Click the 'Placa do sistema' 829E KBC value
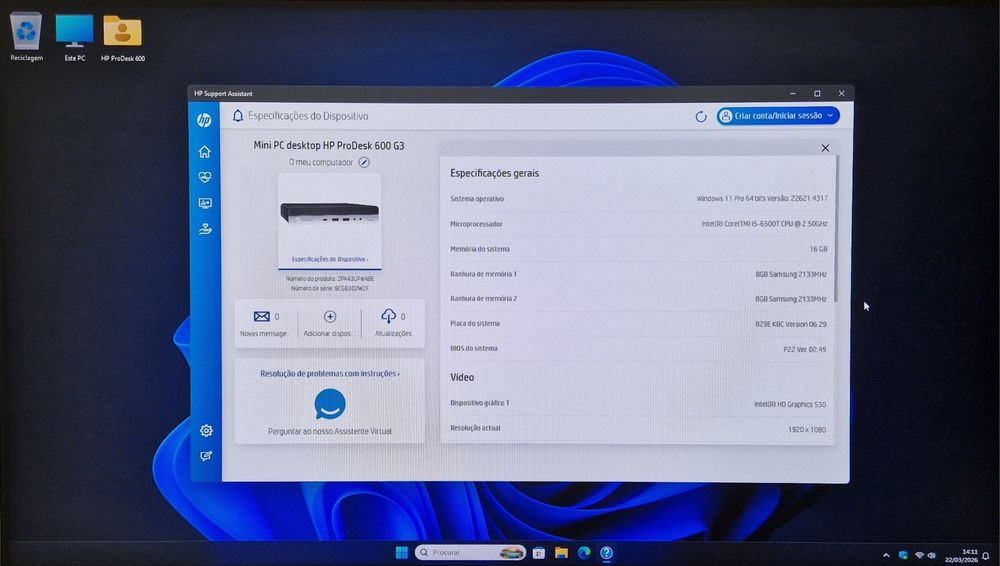The image size is (1000, 566). click(791, 324)
